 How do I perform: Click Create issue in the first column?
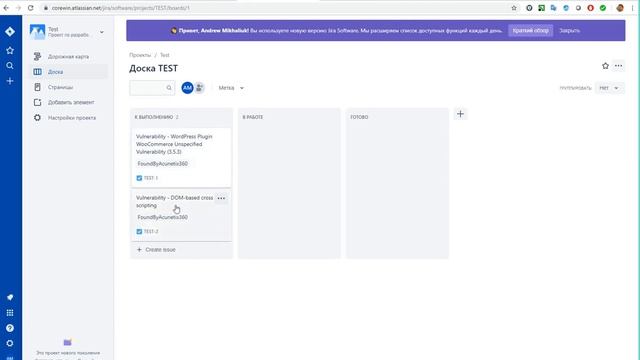click(181, 249)
